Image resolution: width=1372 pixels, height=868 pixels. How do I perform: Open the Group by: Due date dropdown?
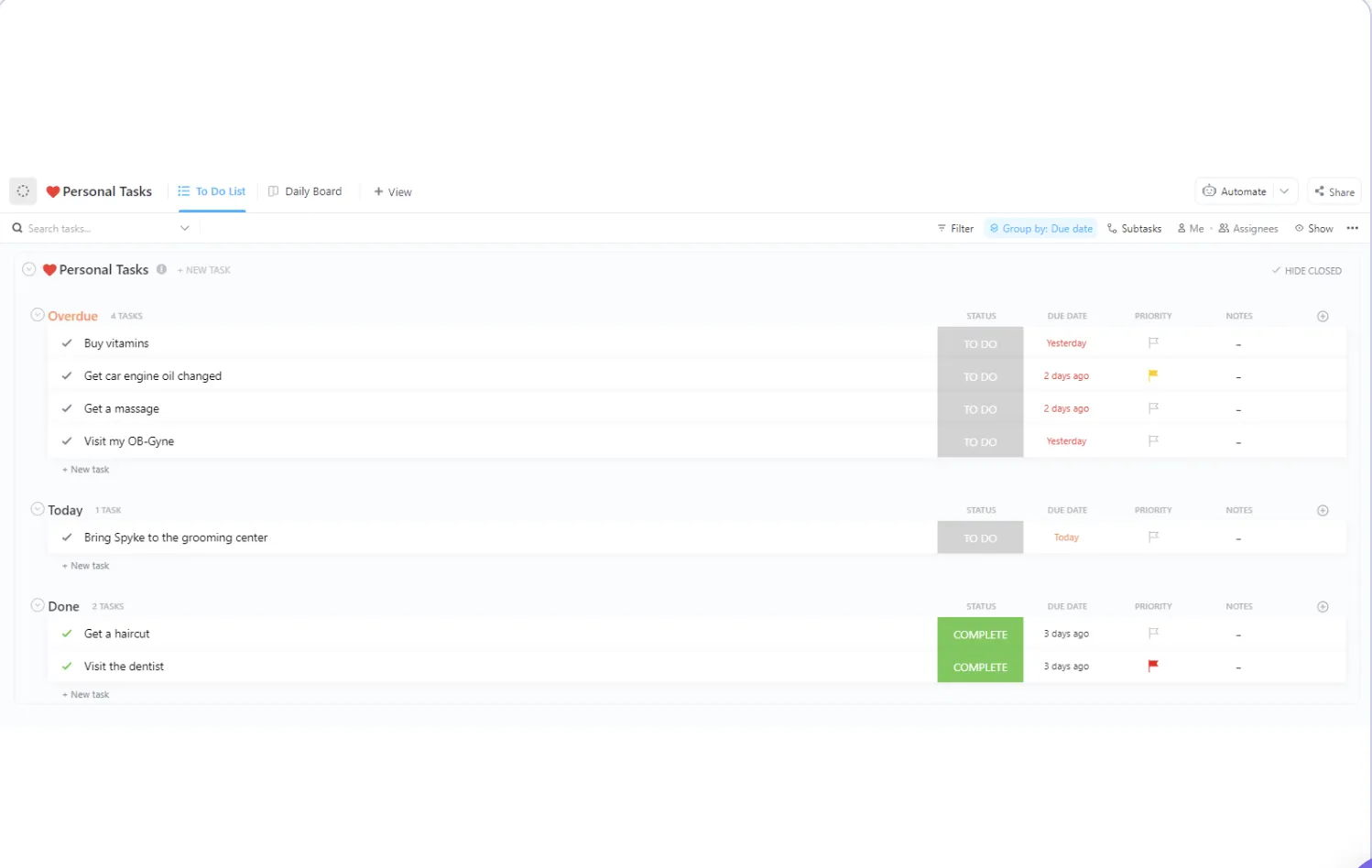pos(1041,228)
